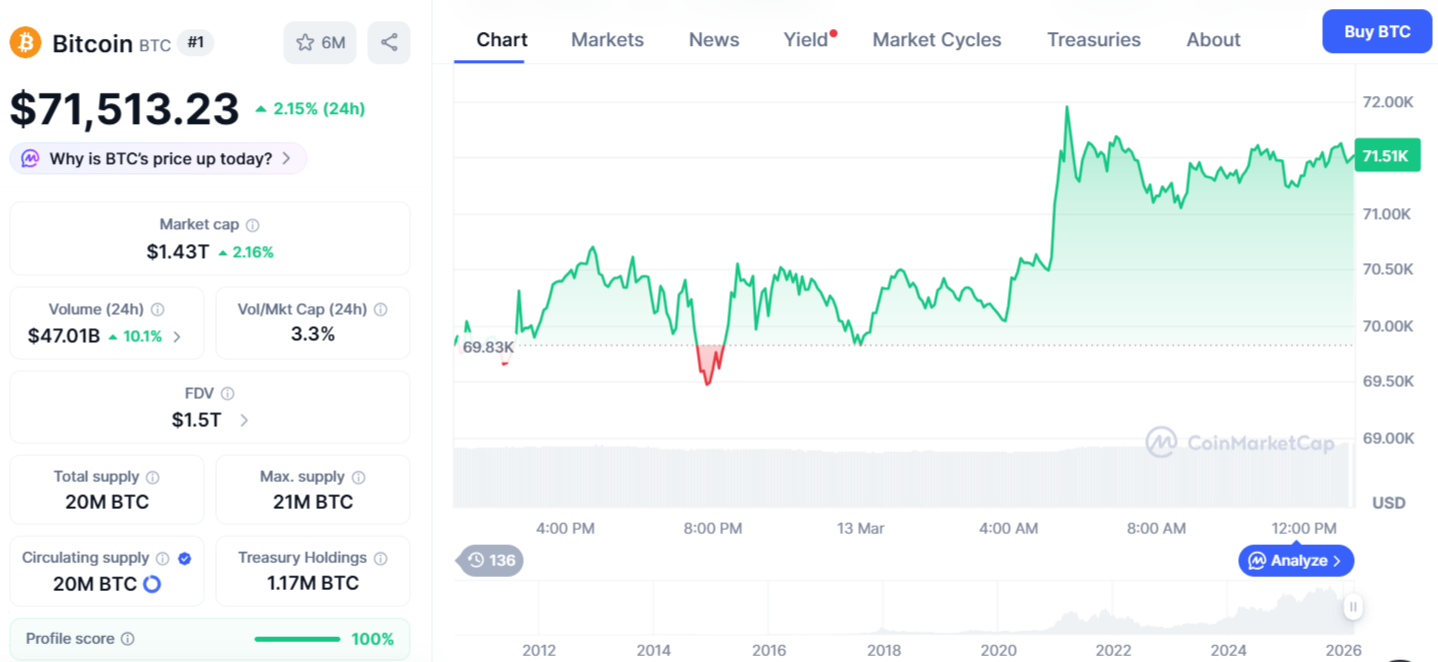Expand the Volume (24h) arrow

point(176,337)
